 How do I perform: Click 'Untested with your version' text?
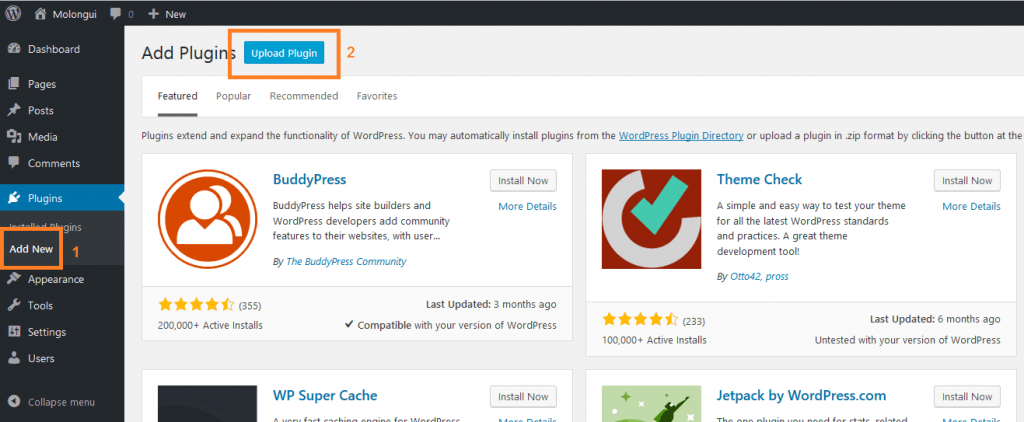tap(908, 340)
